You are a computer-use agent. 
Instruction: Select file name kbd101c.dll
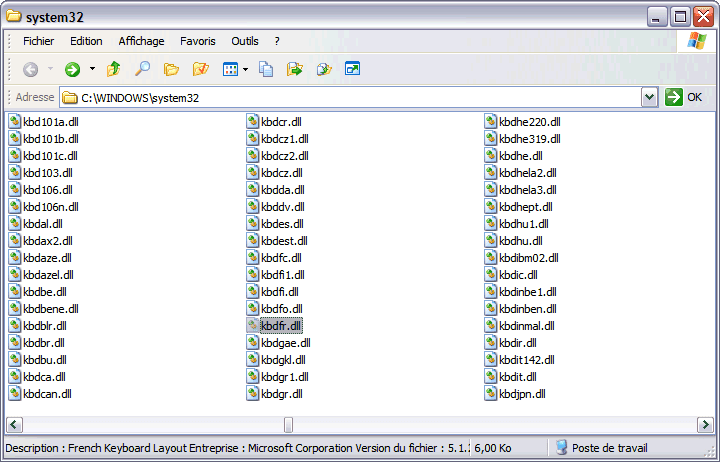pos(51,156)
